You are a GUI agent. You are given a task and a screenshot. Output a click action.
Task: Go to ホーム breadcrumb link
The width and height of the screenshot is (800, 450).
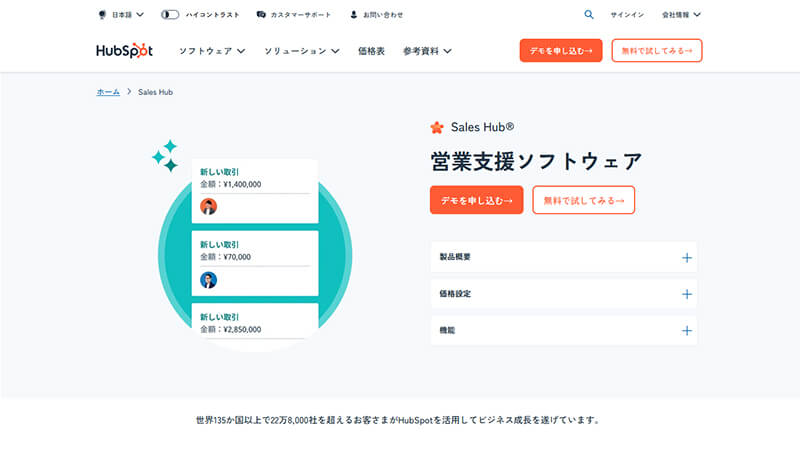(x=108, y=92)
